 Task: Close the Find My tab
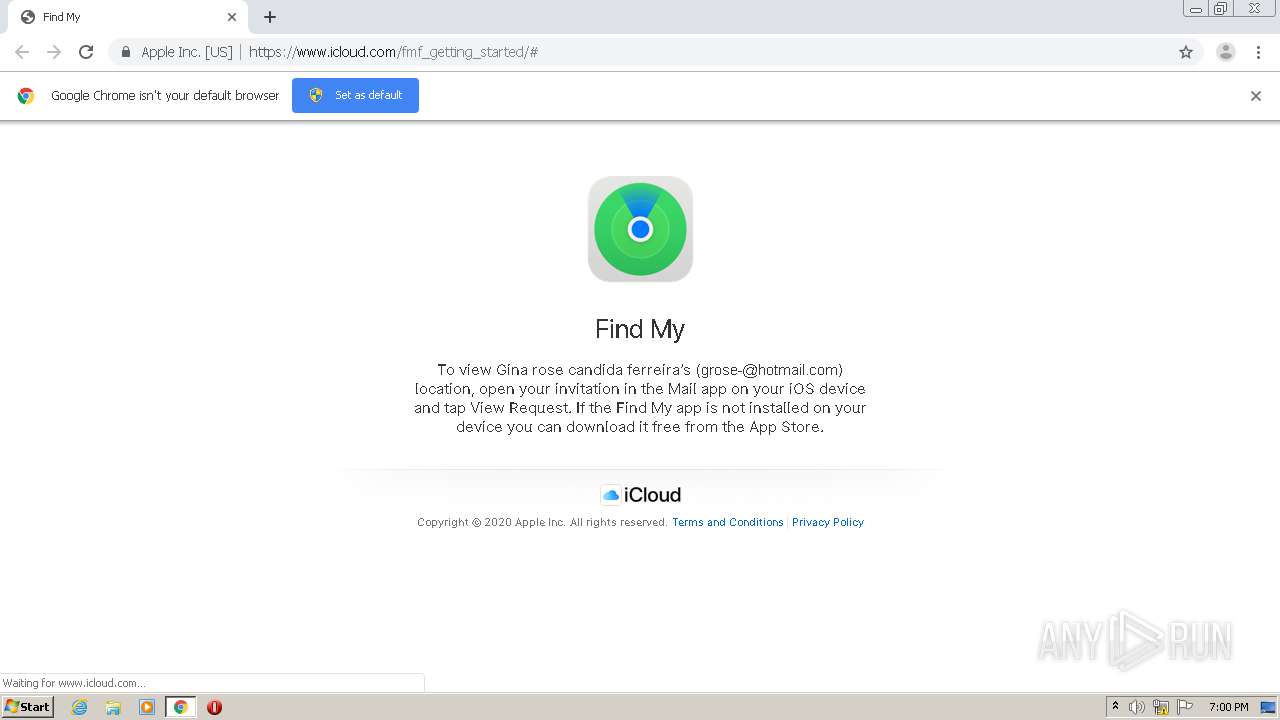[x=232, y=17]
